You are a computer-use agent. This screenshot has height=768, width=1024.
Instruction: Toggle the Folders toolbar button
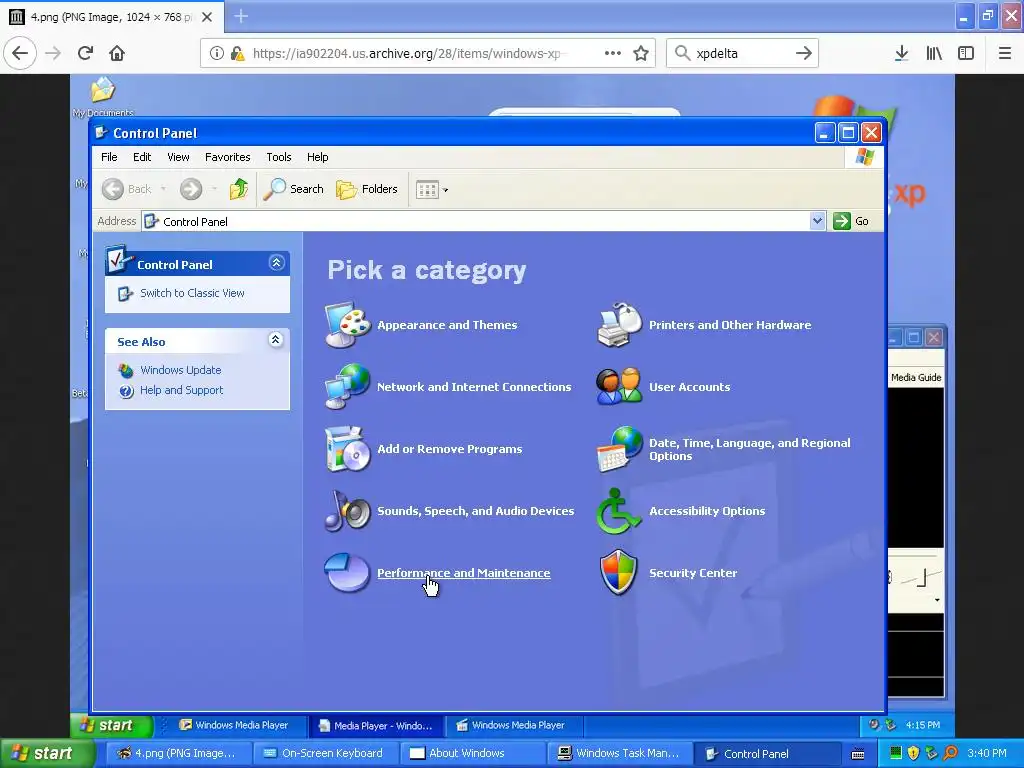(367, 189)
